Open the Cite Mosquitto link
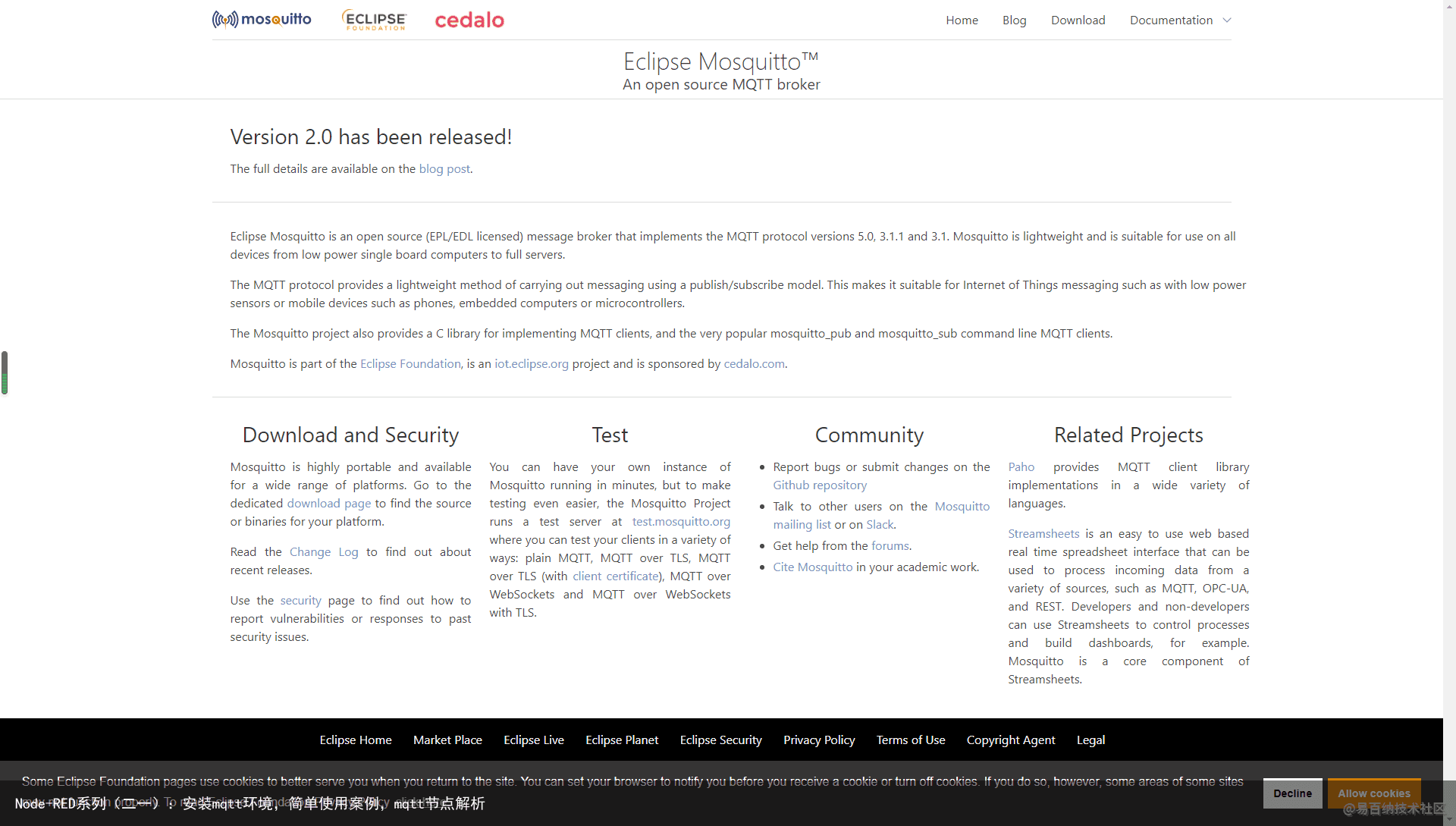The width and height of the screenshot is (1456, 826). (x=813, y=567)
